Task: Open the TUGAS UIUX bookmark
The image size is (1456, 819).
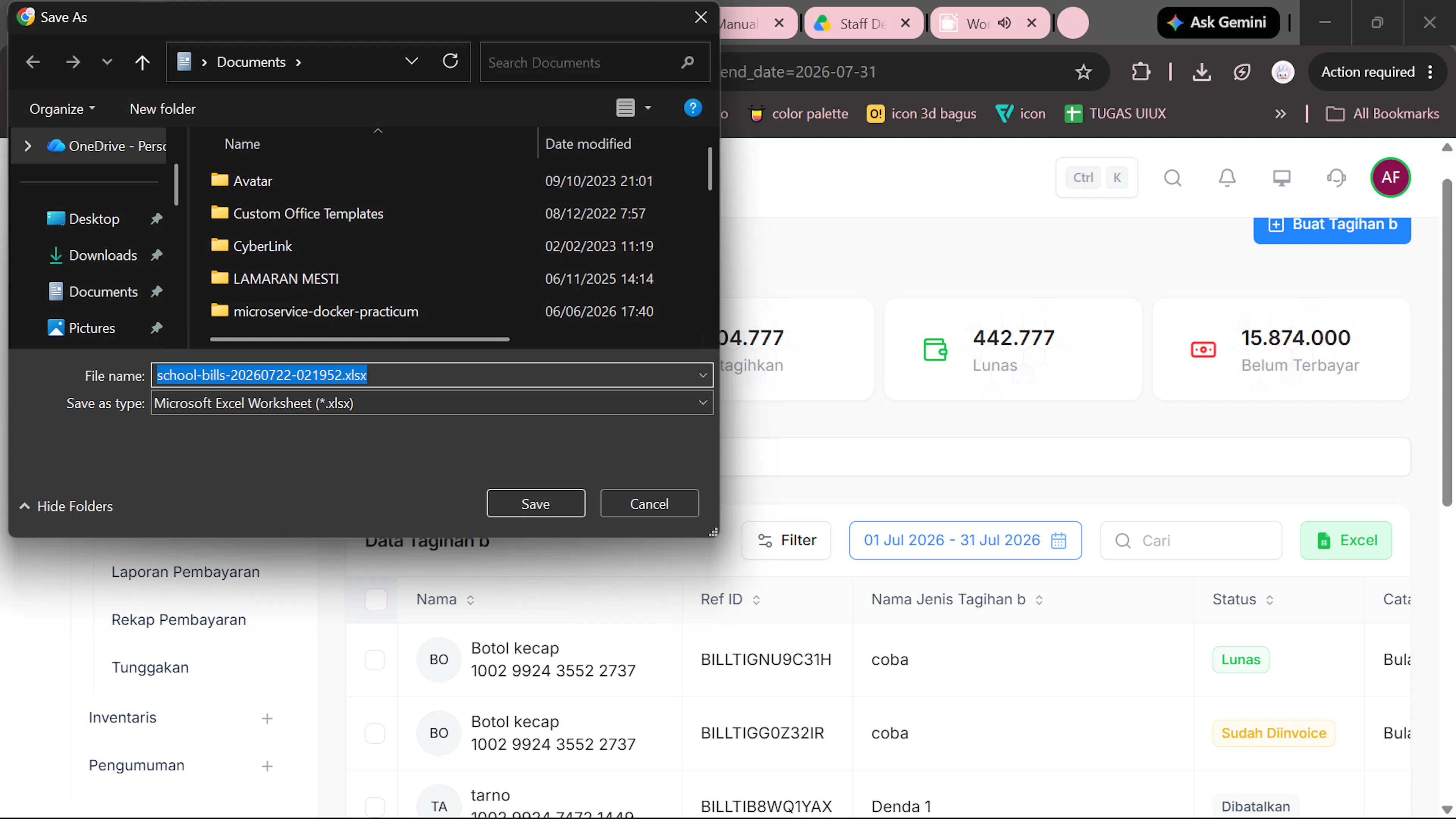Action: pos(1115,114)
